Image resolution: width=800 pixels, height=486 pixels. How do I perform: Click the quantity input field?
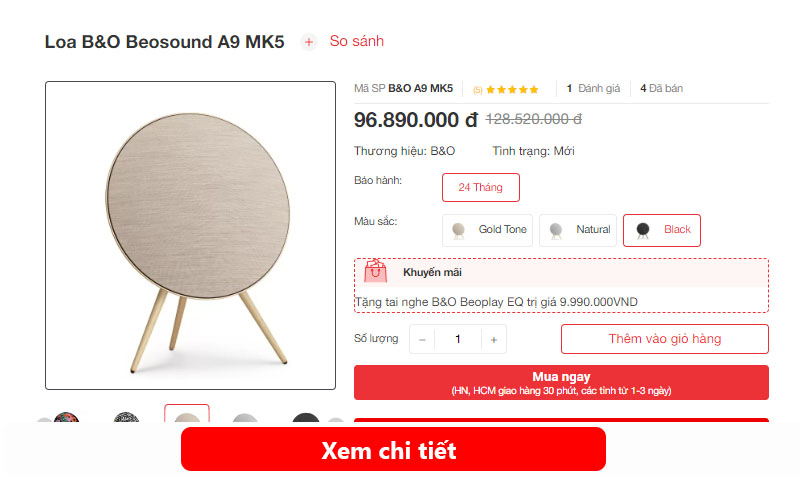tap(458, 340)
